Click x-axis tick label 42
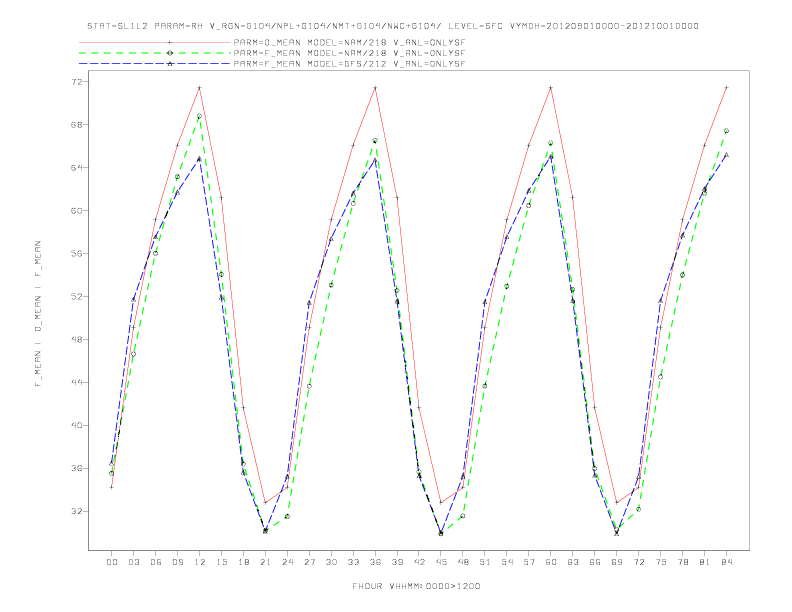 point(419,562)
